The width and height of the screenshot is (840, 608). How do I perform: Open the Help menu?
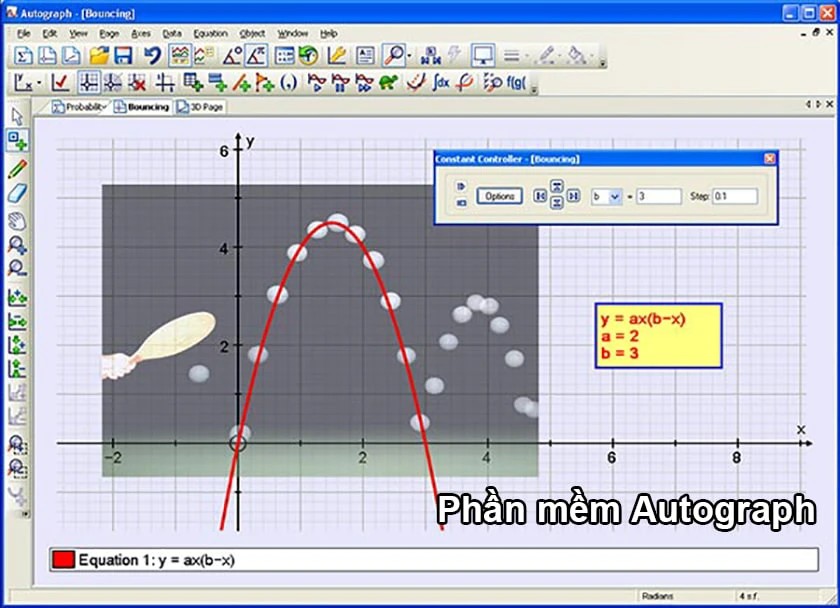click(328, 34)
